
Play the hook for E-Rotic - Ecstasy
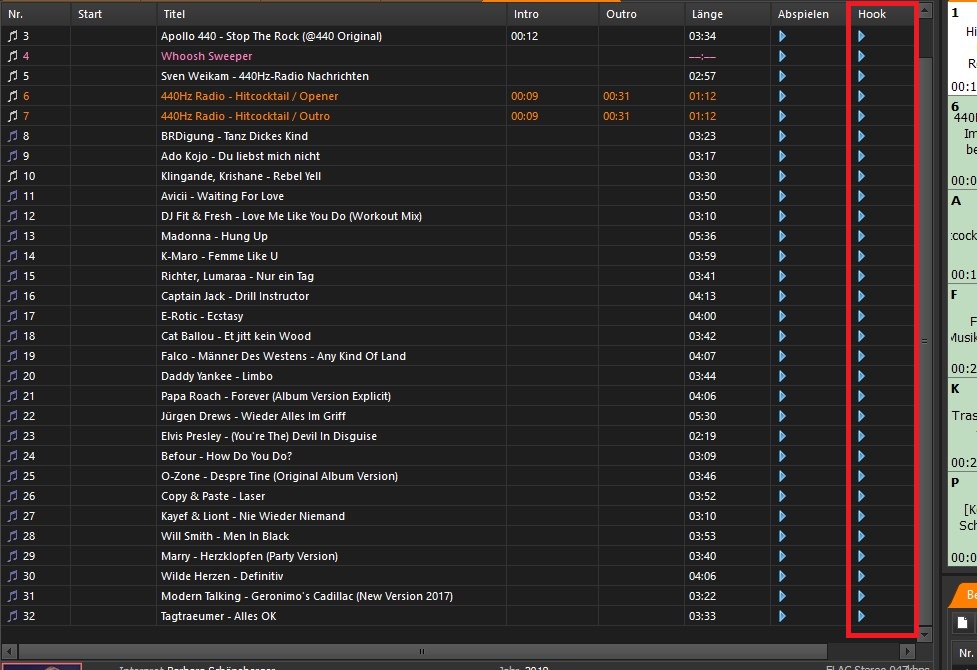pyautogui.click(x=861, y=316)
